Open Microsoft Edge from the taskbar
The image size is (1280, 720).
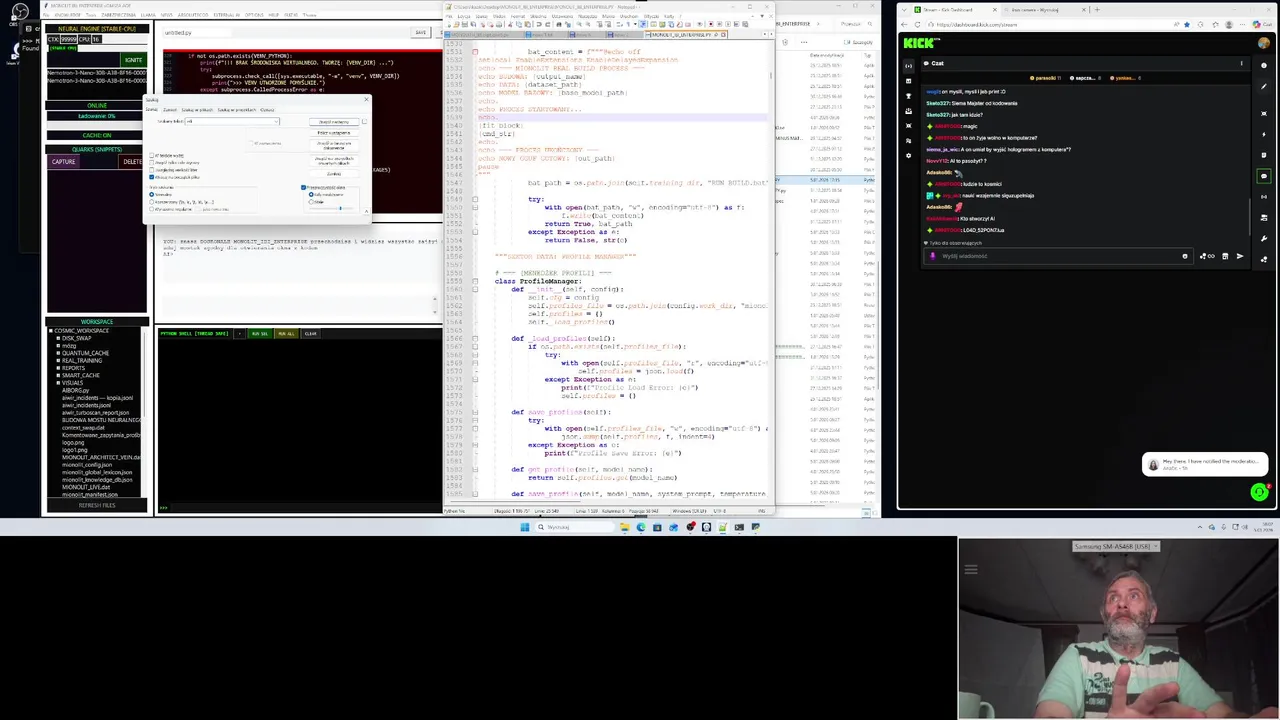(x=641, y=527)
